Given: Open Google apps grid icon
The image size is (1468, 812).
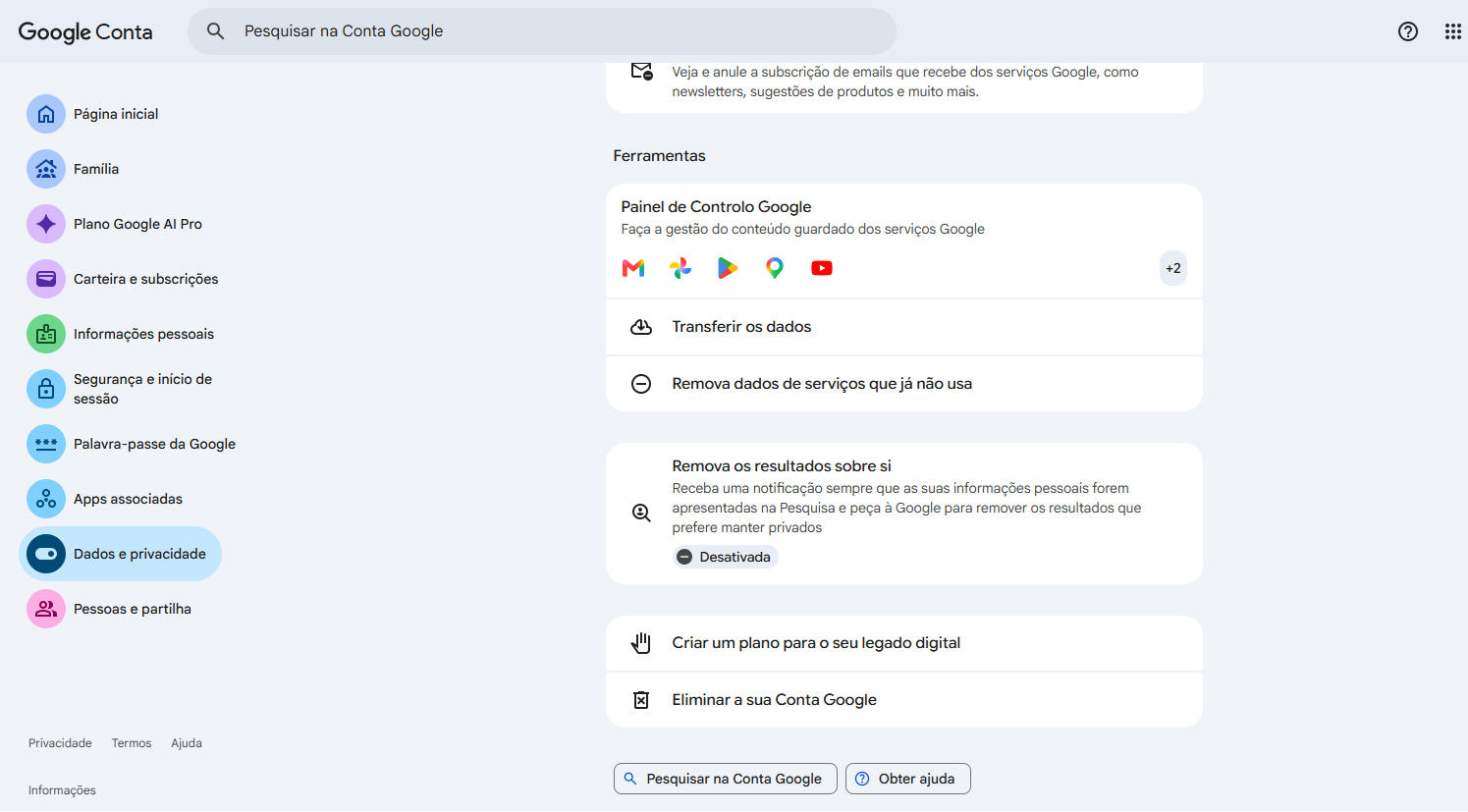Looking at the screenshot, I should click(x=1453, y=31).
